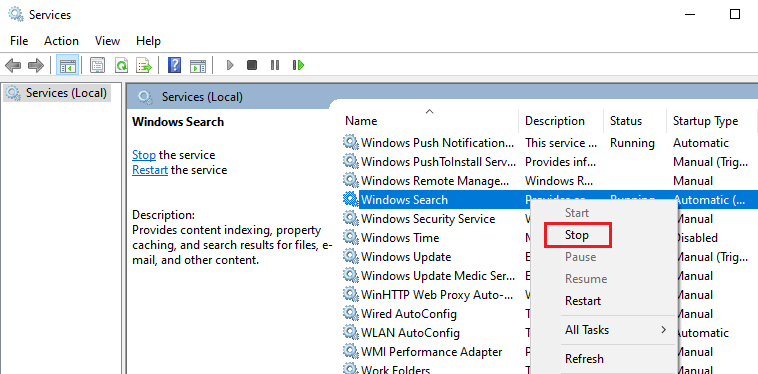Screen dimensions: 758x374
Task: Expand the All Tasks submenu arrow
Action: [x=663, y=330]
